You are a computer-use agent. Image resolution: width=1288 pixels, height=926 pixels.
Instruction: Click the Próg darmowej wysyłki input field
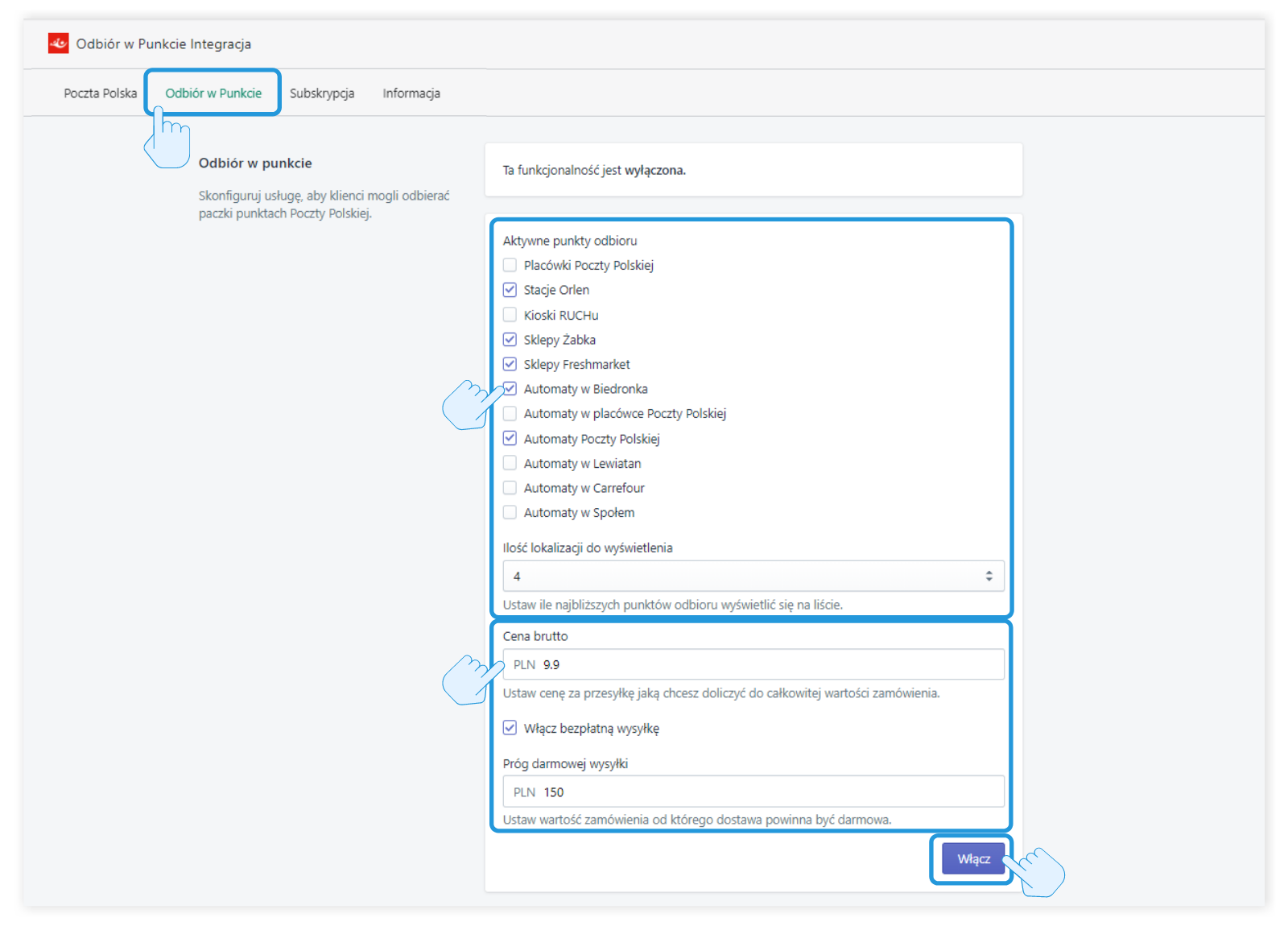click(x=753, y=792)
